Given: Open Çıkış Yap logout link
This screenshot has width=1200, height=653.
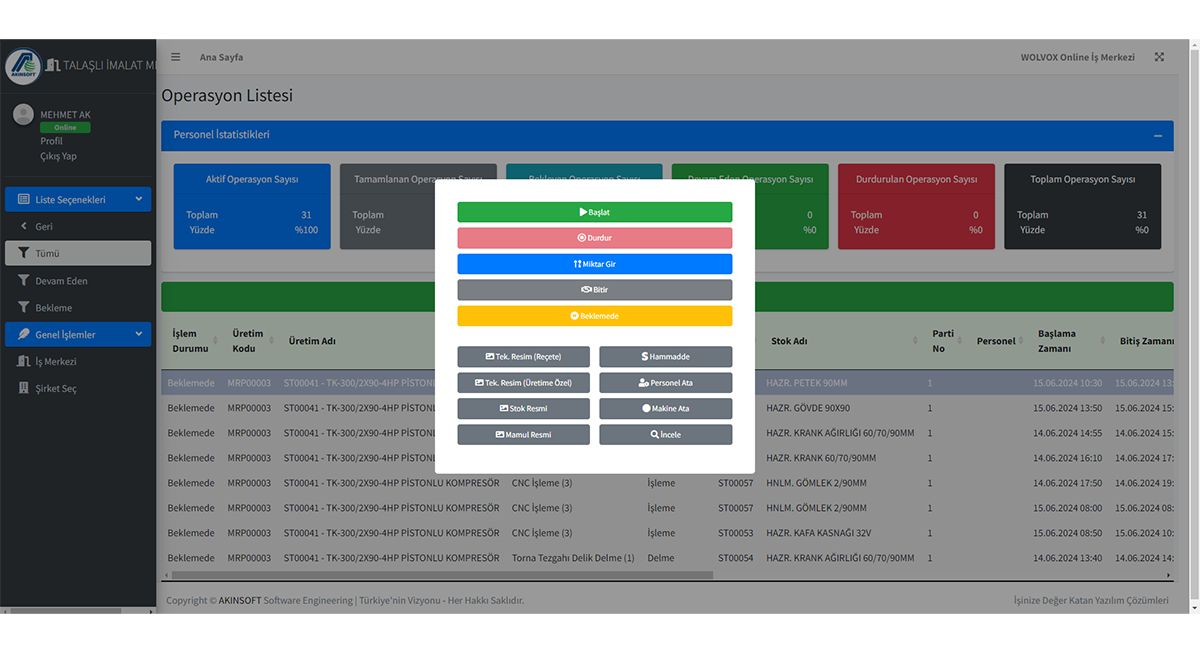Looking at the screenshot, I should (x=58, y=156).
